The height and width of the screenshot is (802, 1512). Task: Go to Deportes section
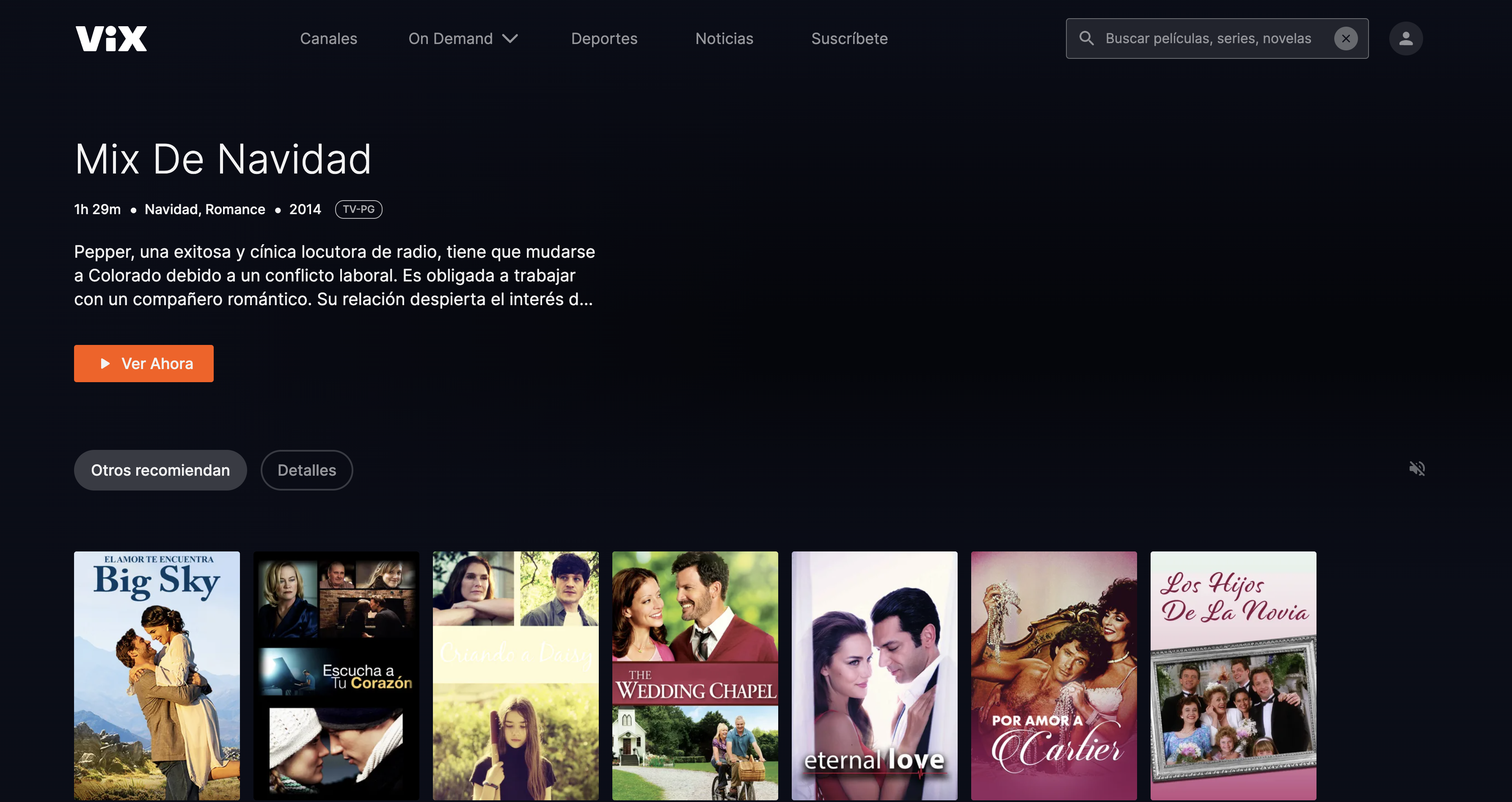click(604, 39)
